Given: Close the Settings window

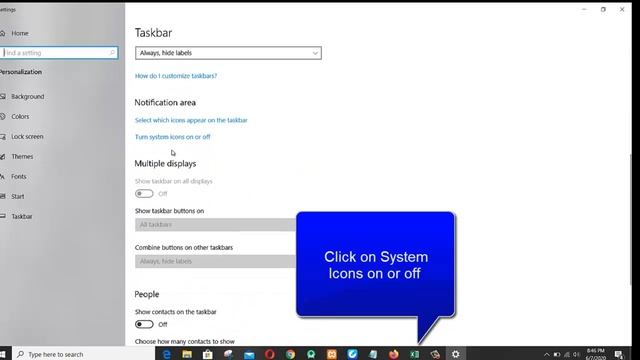Looking at the screenshot, I should pos(622,9).
